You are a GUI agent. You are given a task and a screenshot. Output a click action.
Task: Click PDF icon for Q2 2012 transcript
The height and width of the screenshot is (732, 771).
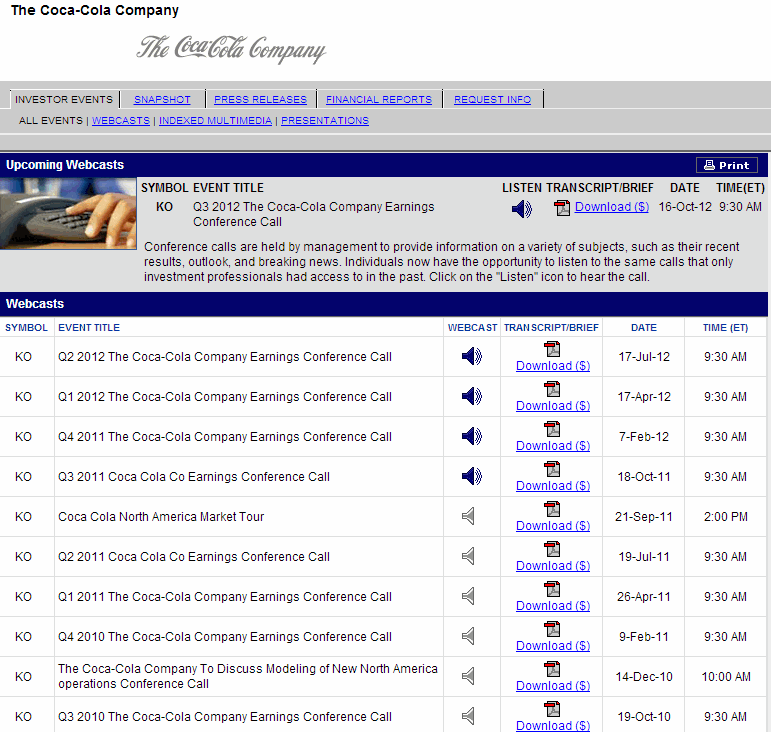[x=552, y=349]
